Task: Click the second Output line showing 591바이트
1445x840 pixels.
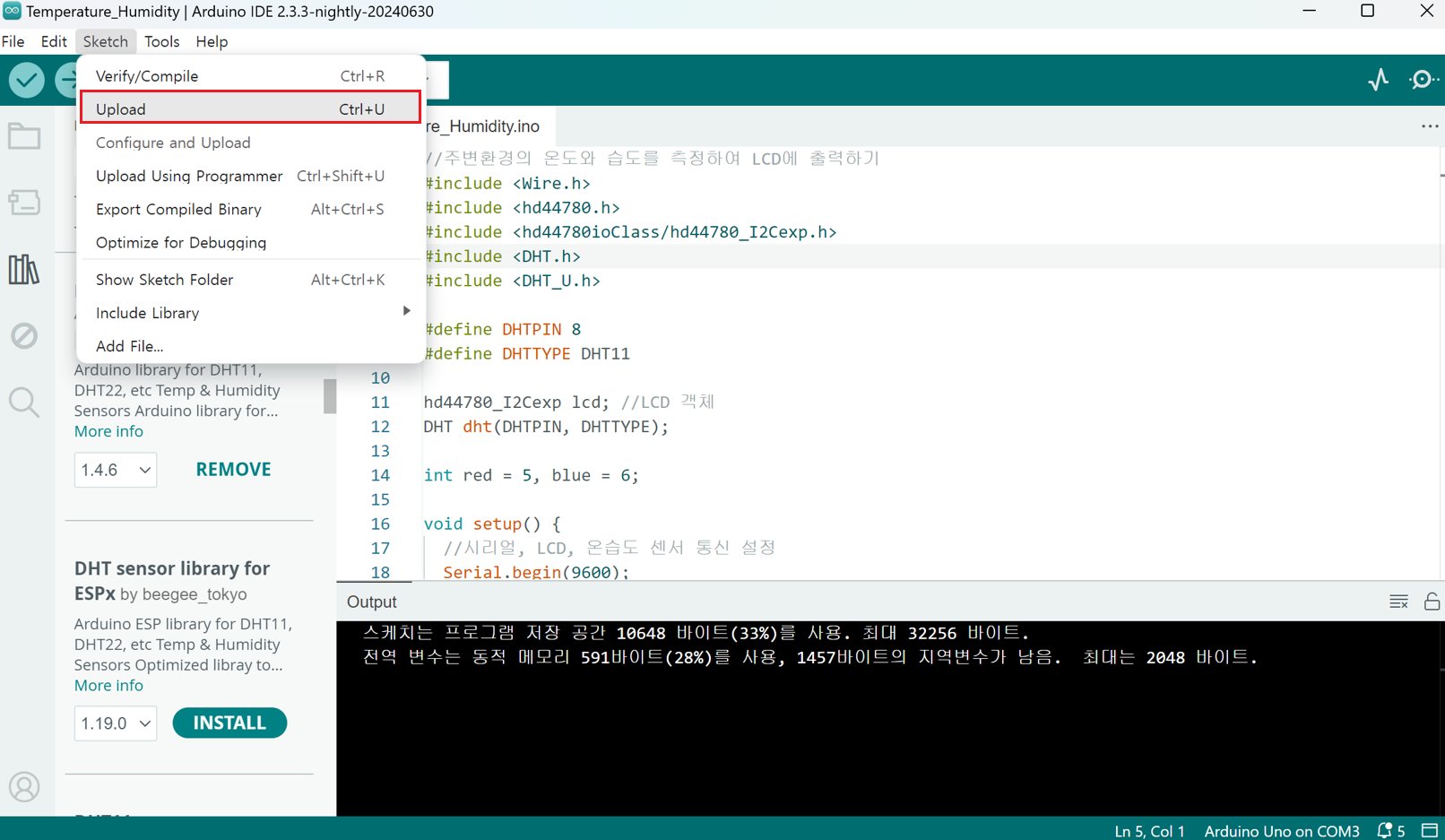Action: point(810,657)
